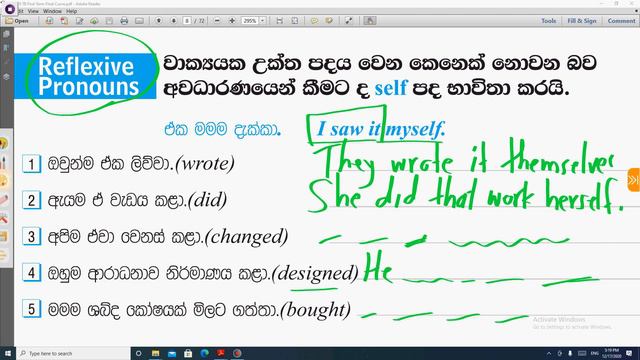Click the Cortana circle taskbar icon
This screenshot has width=640, height=360.
[x=139, y=353]
